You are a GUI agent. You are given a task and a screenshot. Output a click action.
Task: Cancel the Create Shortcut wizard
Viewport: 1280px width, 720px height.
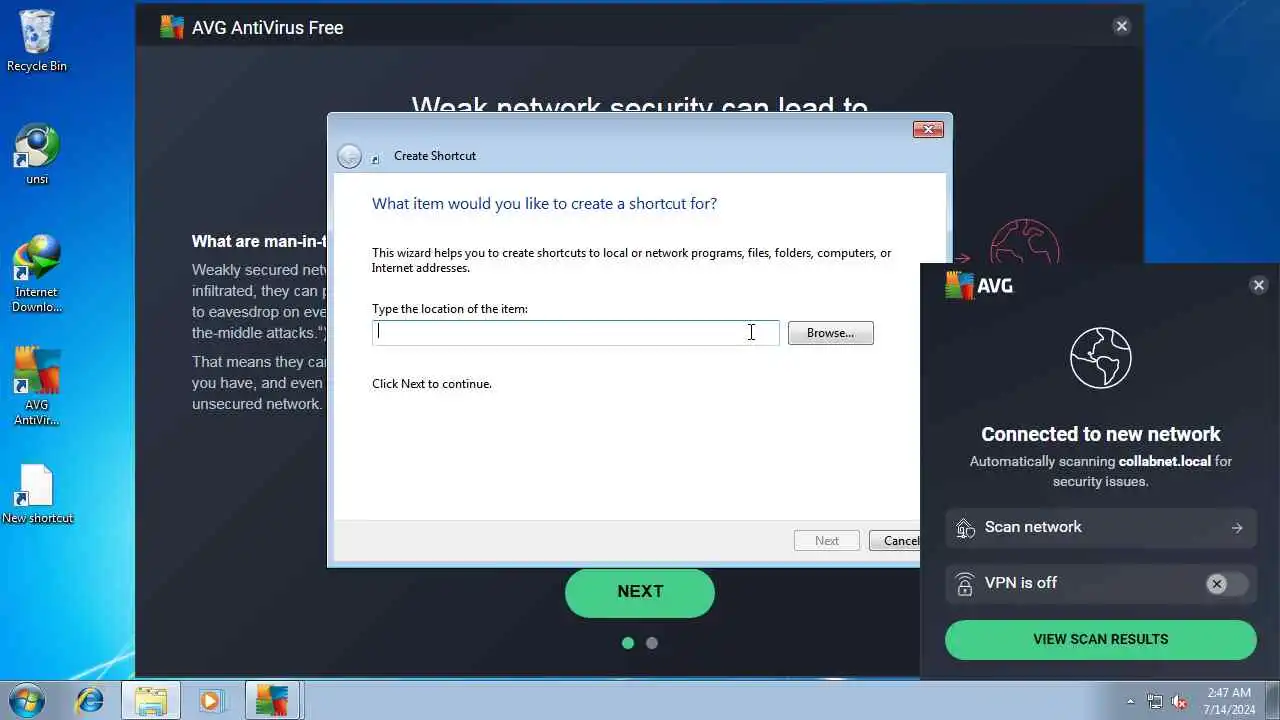[895, 541]
